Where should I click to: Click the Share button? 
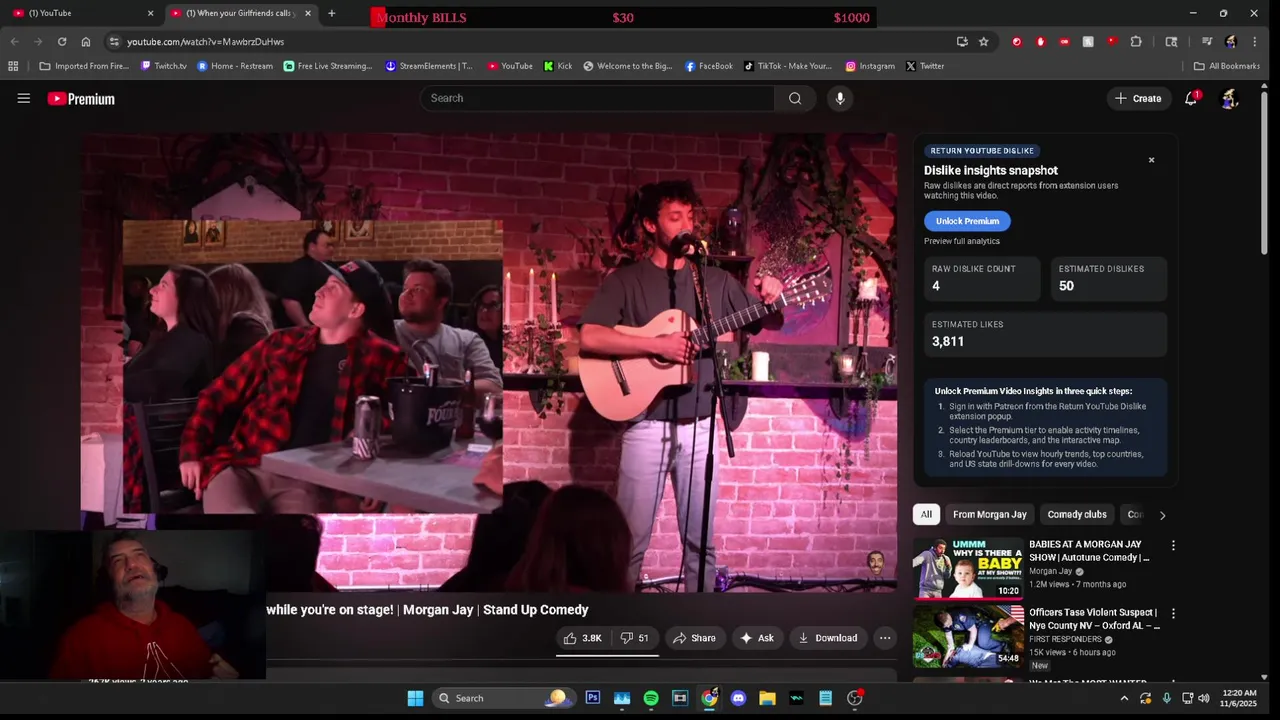tap(693, 638)
